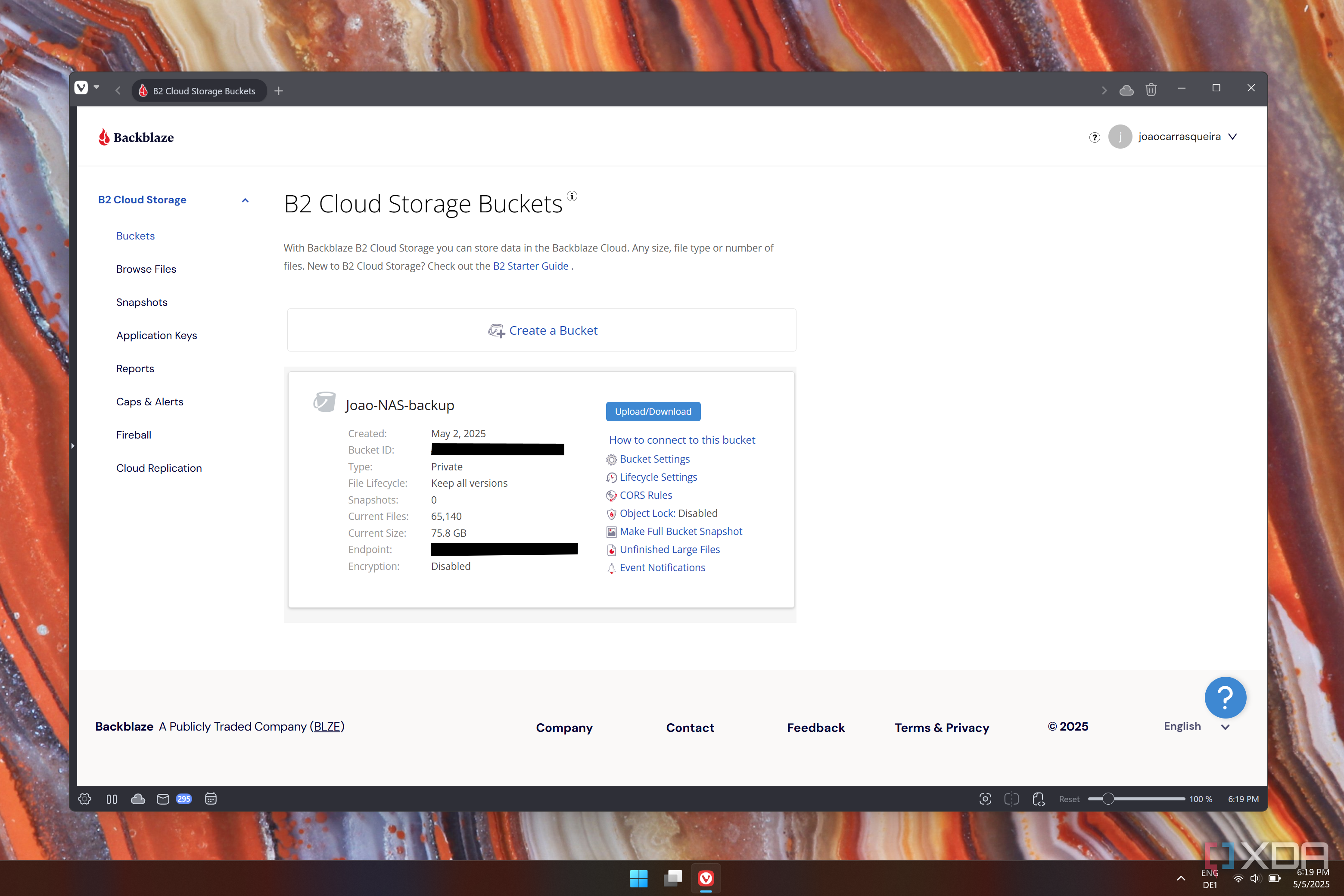Open Terms & Privacy in the footer
Viewport: 1344px width, 896px height.
click(x=942, y=728)
